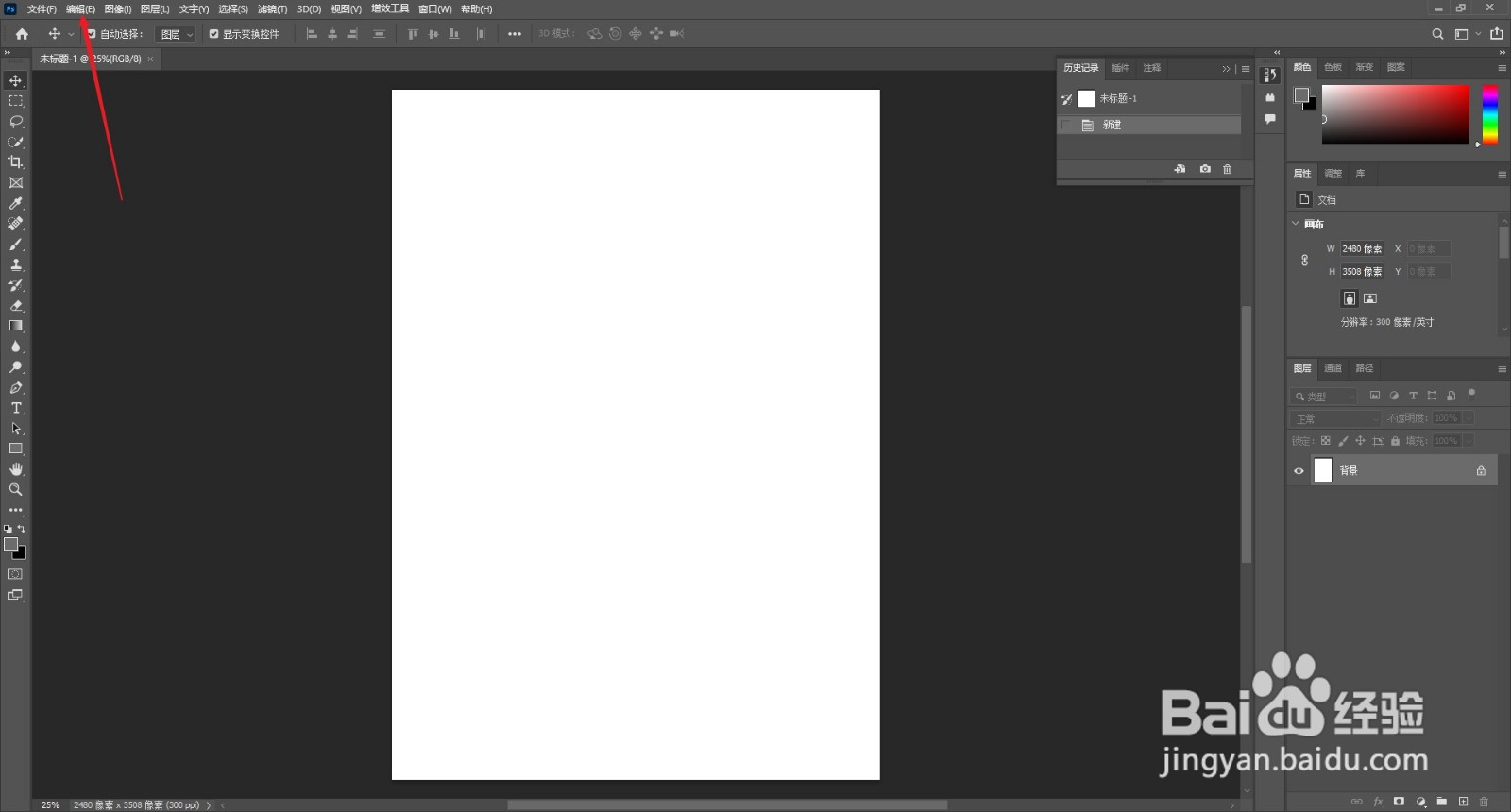Set canvas to landscape orientation in Properties

click(1370, 298)
